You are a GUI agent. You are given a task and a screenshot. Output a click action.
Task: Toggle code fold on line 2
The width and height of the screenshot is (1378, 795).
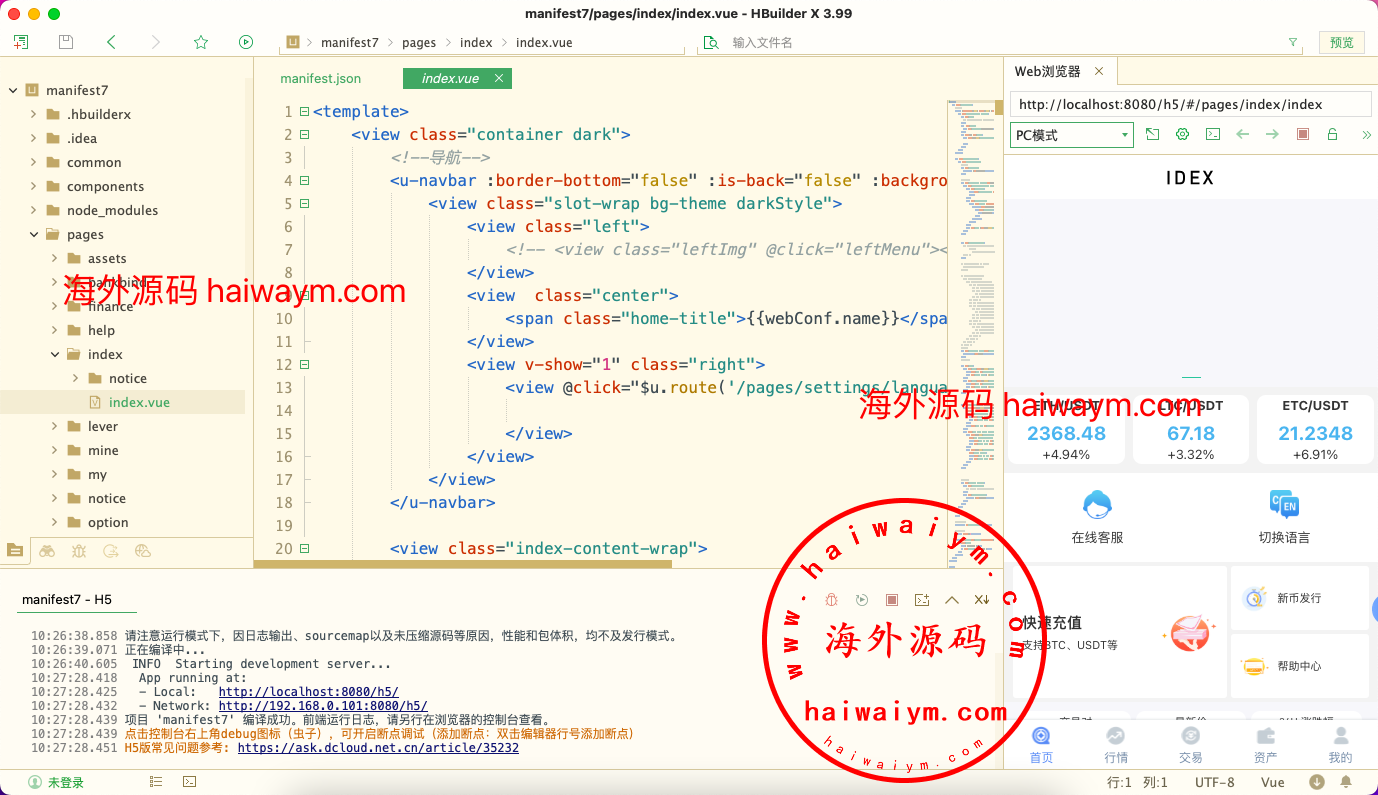tap(304, 135)
